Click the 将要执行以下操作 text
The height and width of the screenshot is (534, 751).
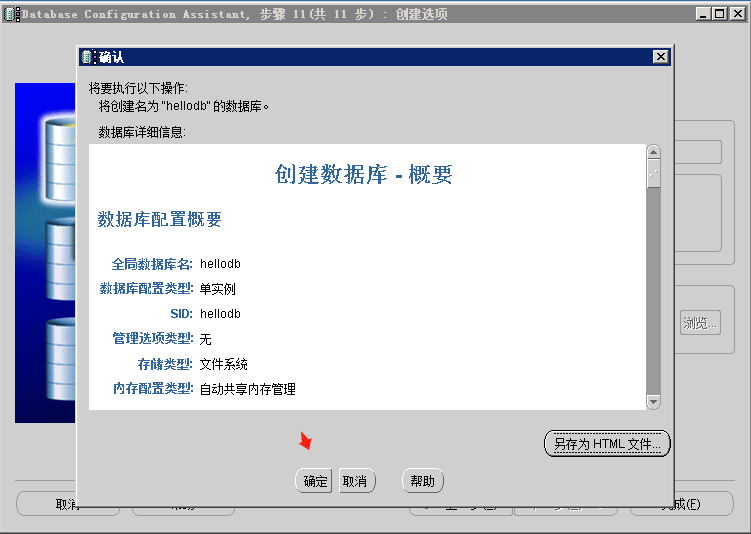(x=138, y=88)
